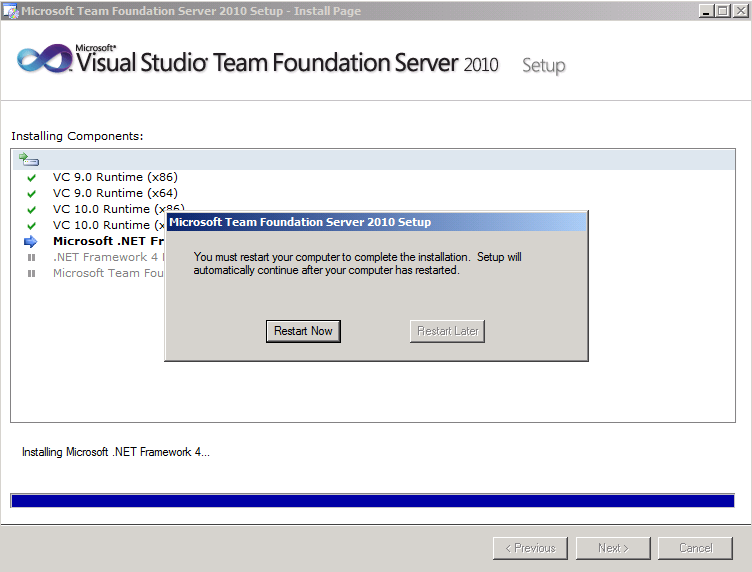The height and width of the screenshot is (572, 752).
Task: Close the setup window
Action: point(741,11)
